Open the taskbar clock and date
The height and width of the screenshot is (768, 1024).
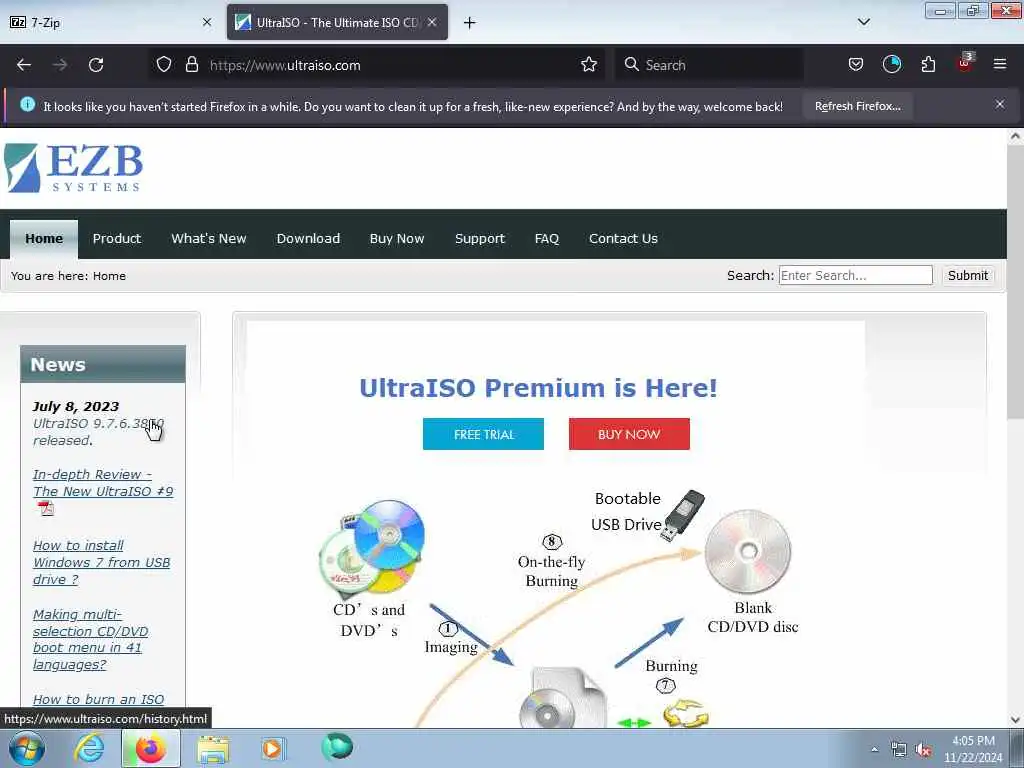(x=973, y=749)
